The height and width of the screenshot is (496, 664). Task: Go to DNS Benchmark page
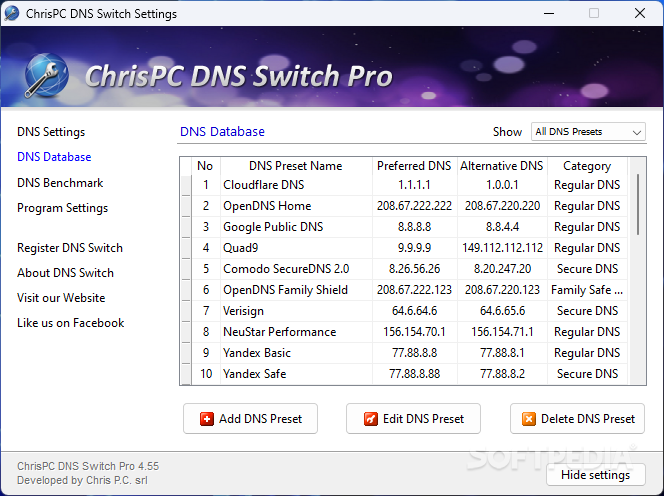click(x=60, y=183)
